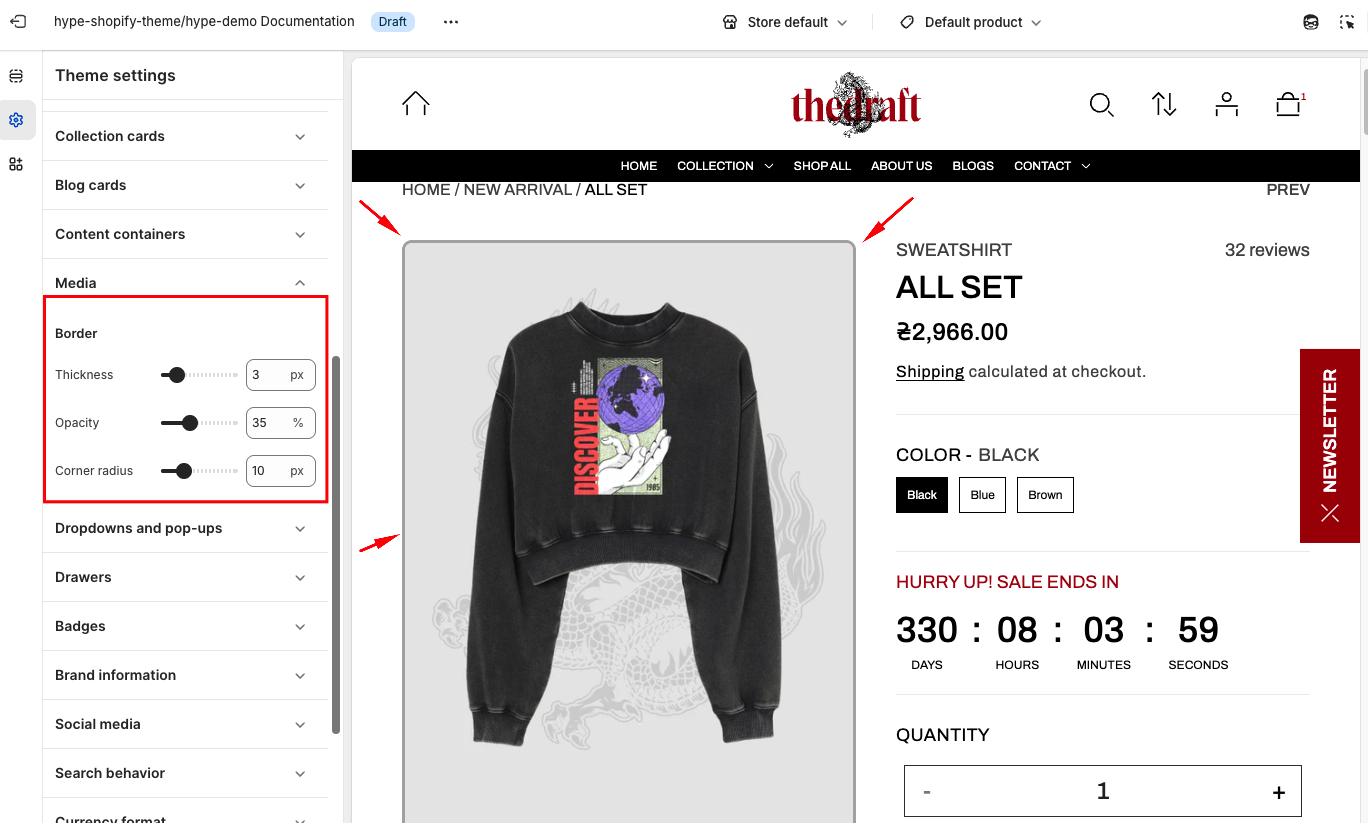Select the Black color option
Image resolution: width=1368 pixels, height=823 pixels.
(x=922, y=495)
